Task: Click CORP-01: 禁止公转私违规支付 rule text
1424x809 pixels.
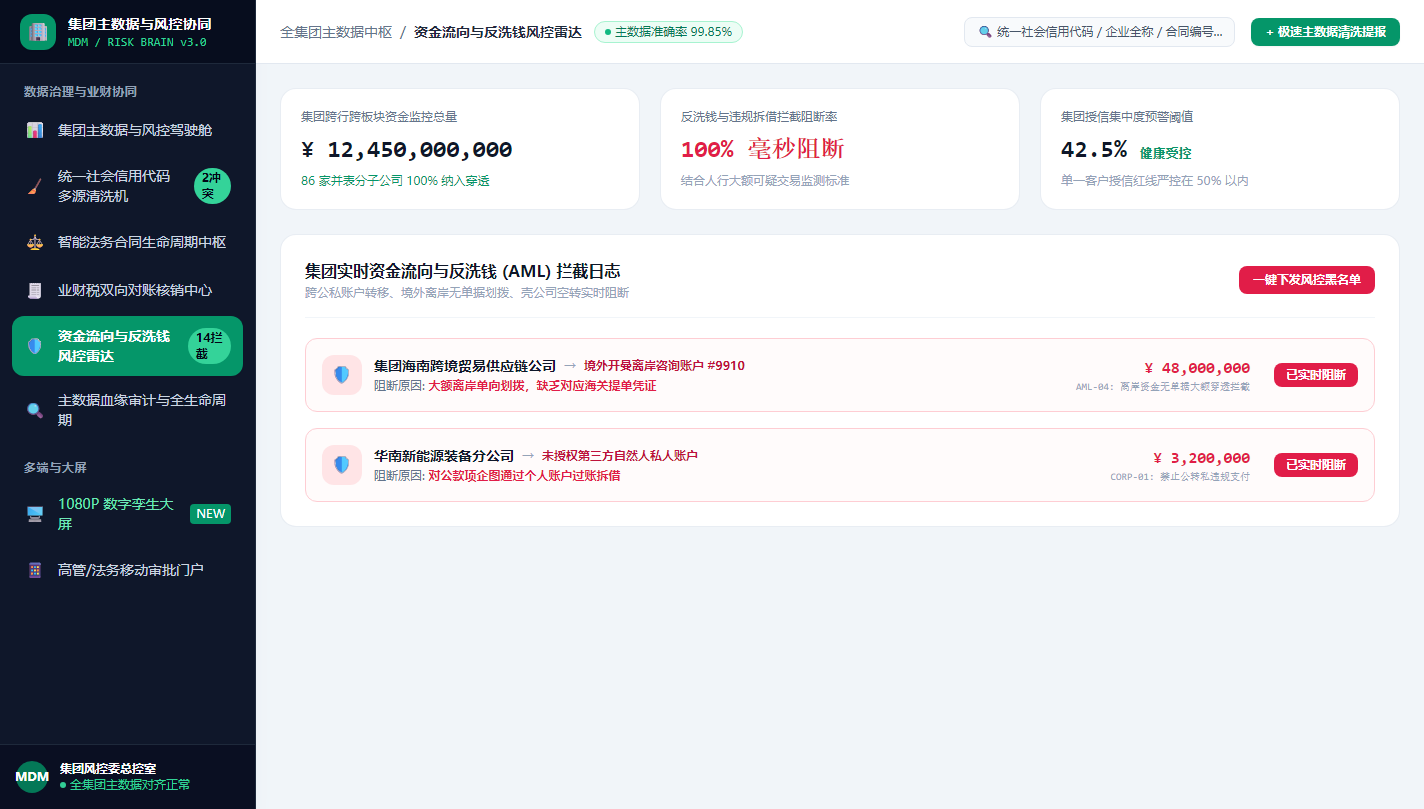Action: (x=1180, y=476)
